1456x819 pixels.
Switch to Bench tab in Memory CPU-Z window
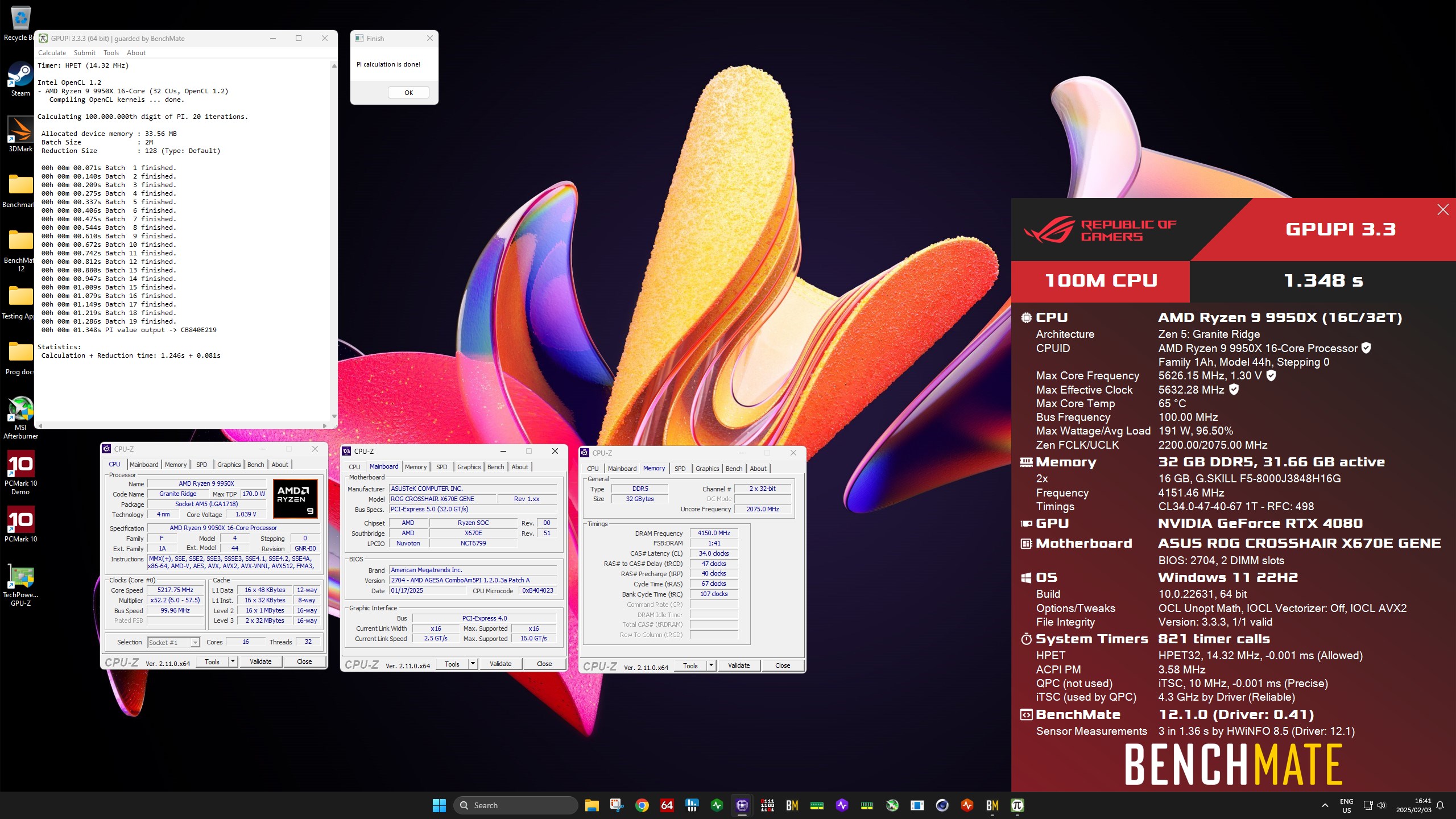[x=734, y=469]
